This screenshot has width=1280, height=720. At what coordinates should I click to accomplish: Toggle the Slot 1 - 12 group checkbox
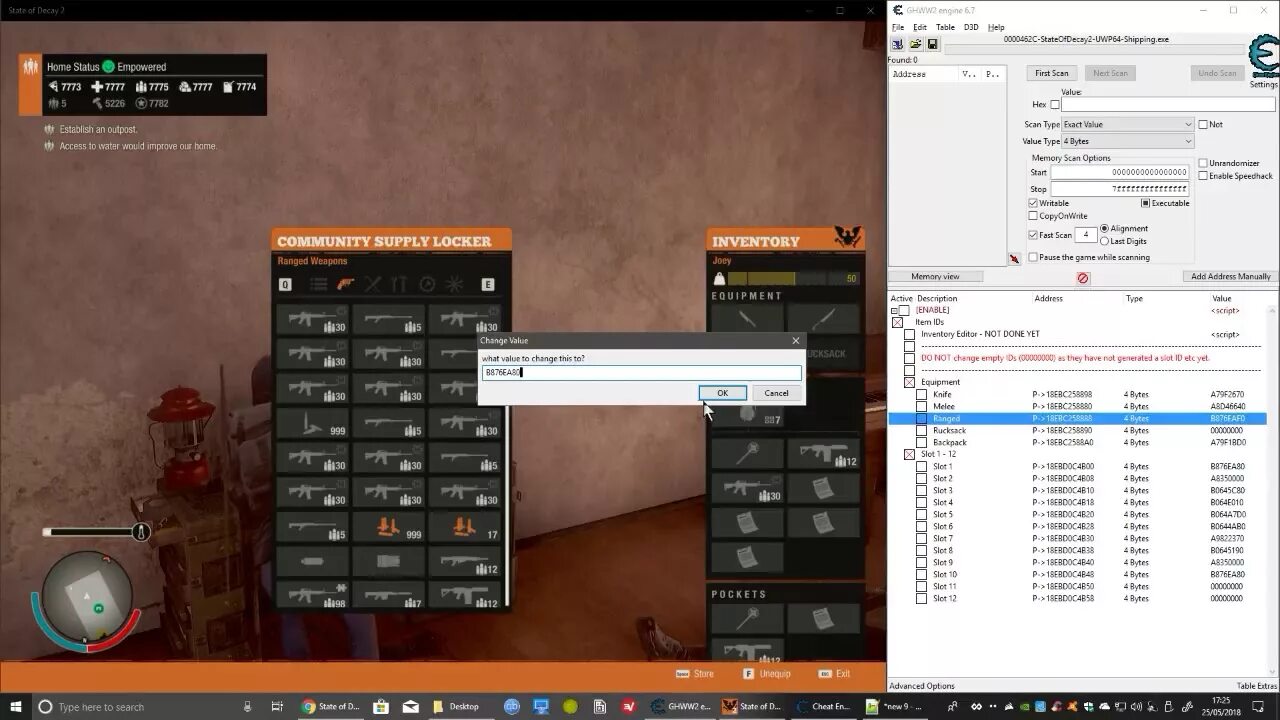coord(909,454)
